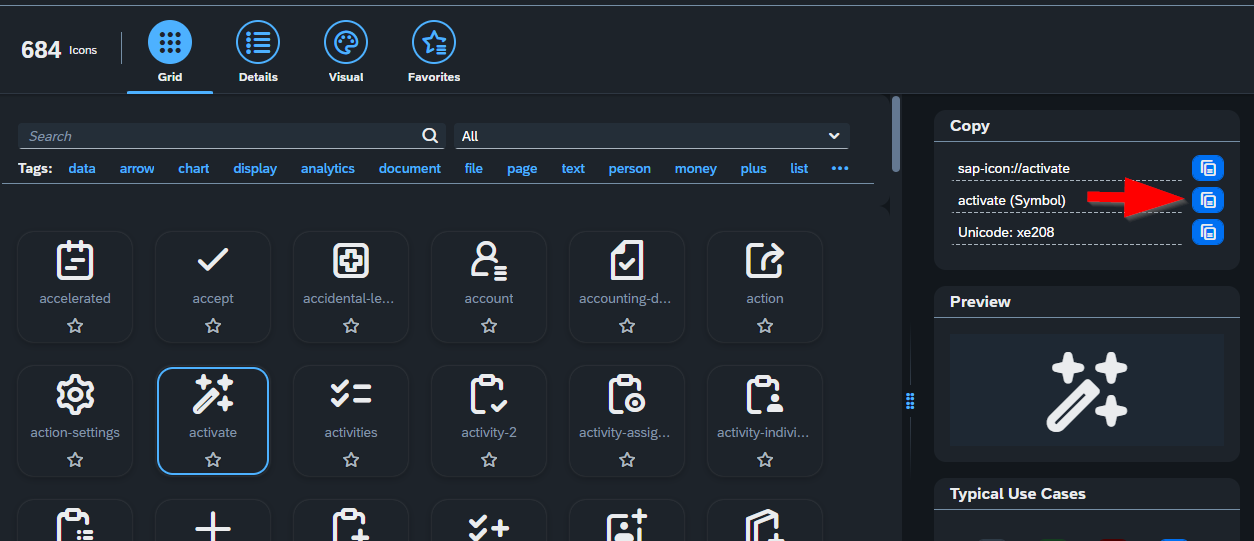
Task: Filter by the file tag
Action: click(474, 168)
